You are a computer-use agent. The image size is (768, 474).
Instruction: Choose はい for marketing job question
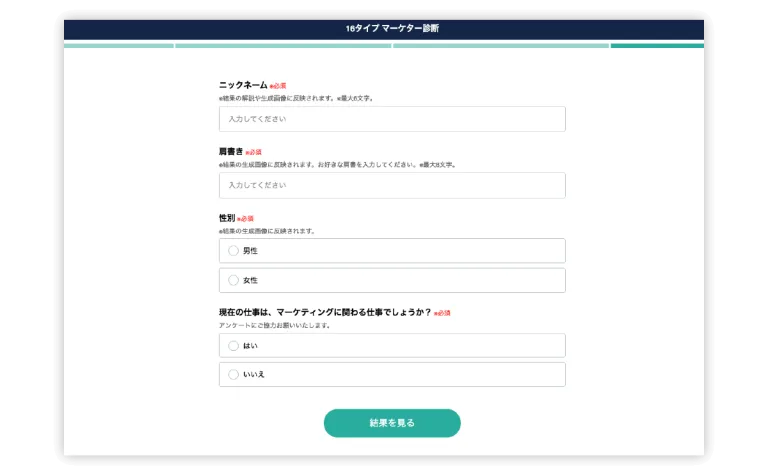click(234, 346)
